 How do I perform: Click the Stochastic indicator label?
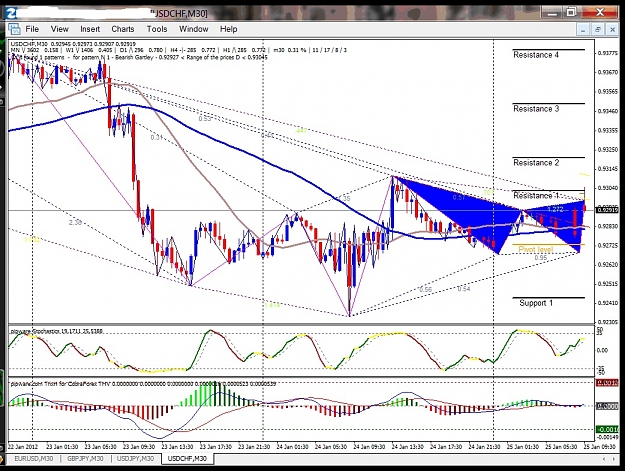(56, 331)
